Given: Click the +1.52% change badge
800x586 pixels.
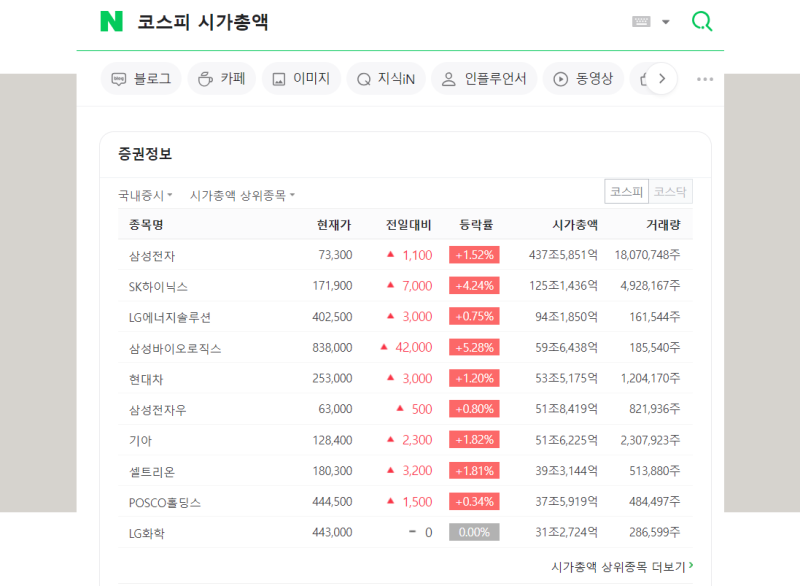Looking at the screenshot, I should point(474,254).
